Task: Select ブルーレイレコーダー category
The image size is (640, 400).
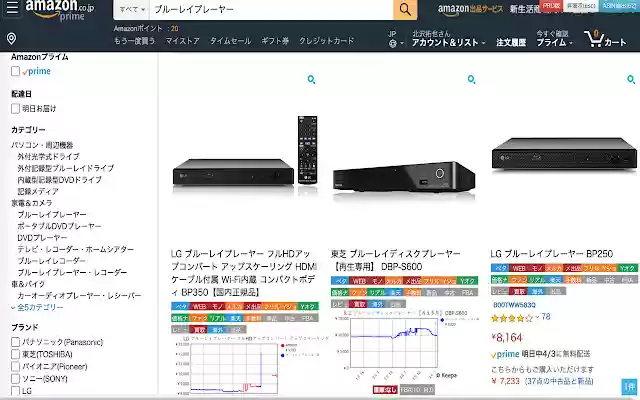Action: pos(51,261)
